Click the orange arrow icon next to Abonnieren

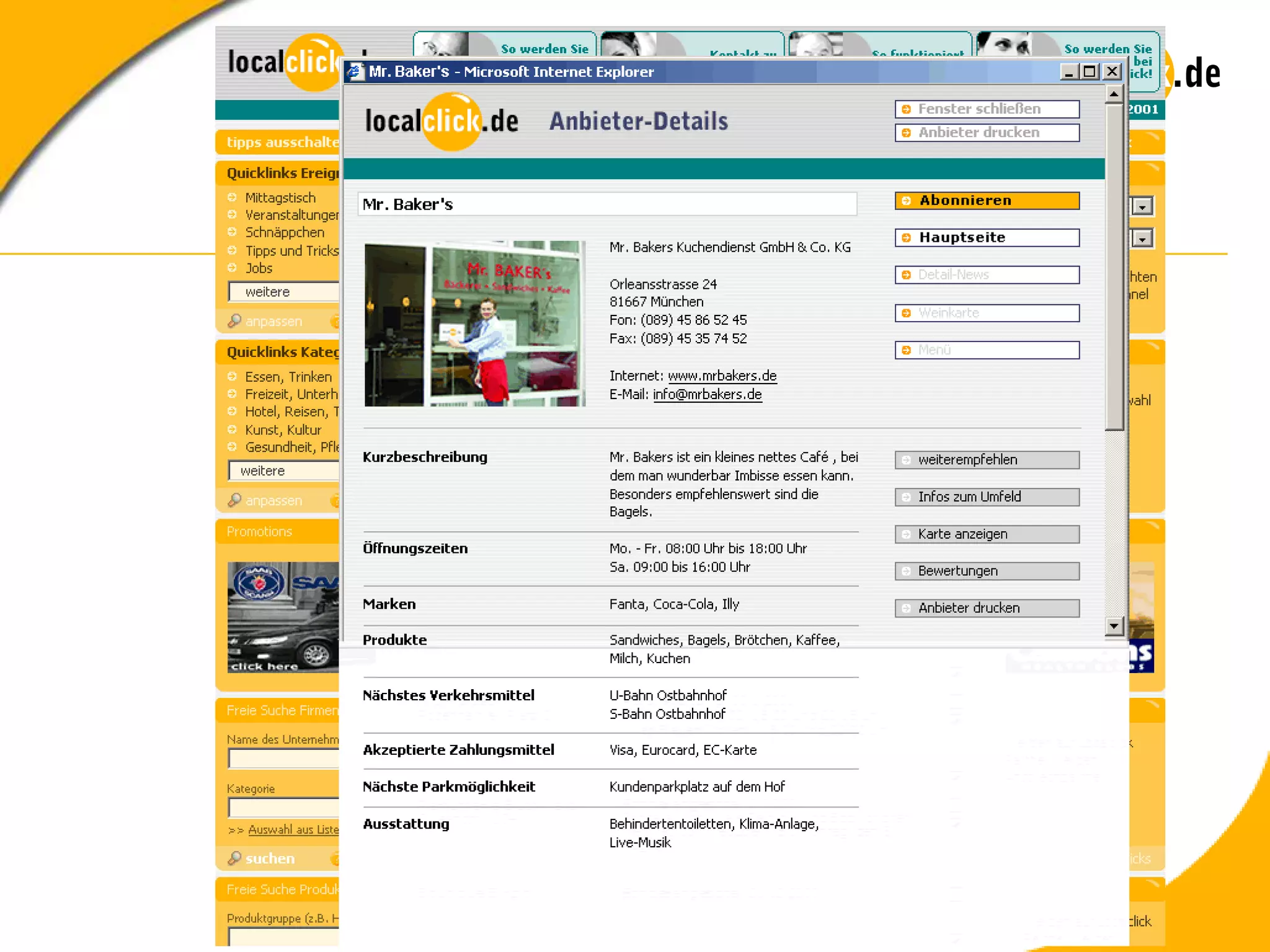click(x=906, y=201)
